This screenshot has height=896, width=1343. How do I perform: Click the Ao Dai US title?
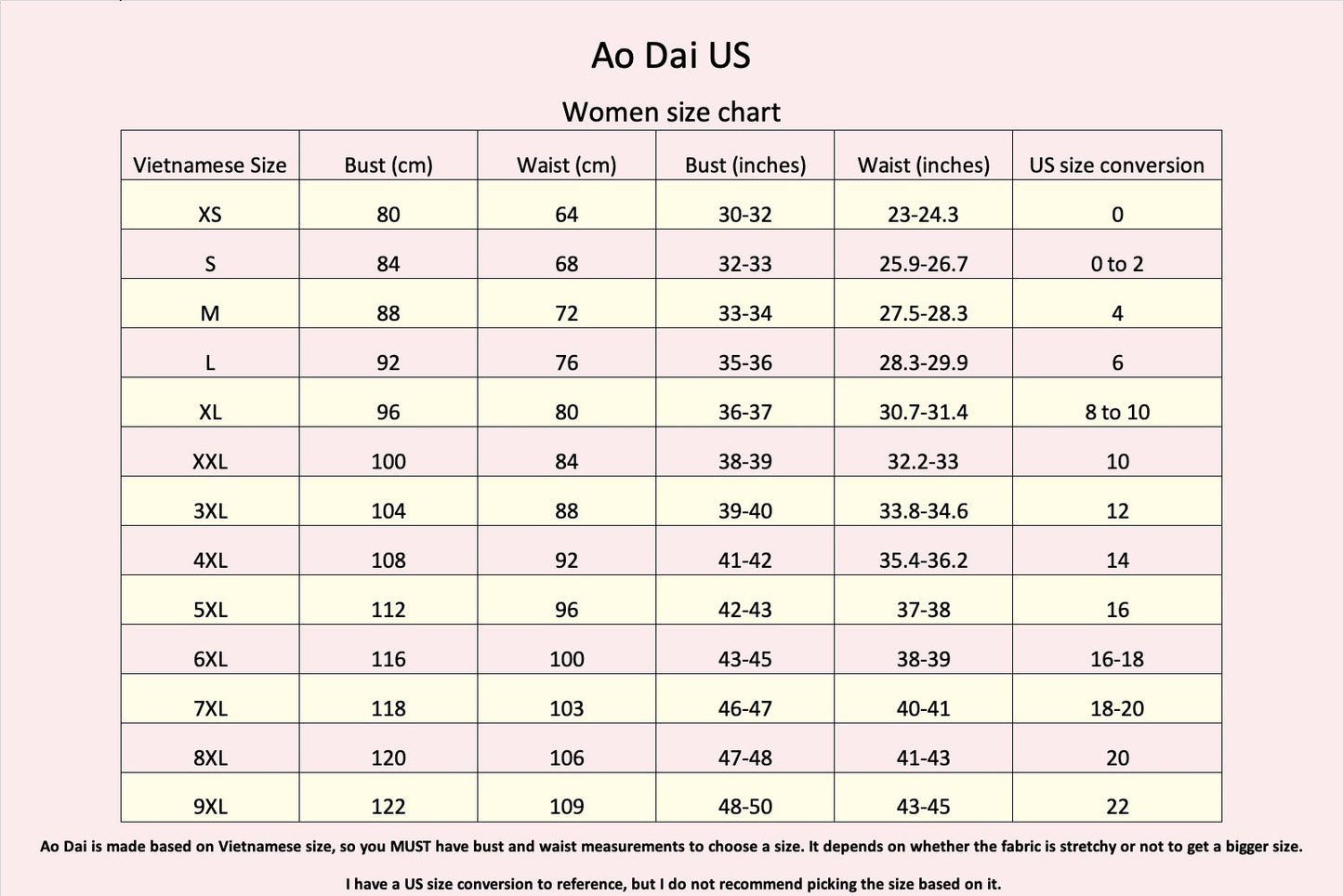pos(671,56)
